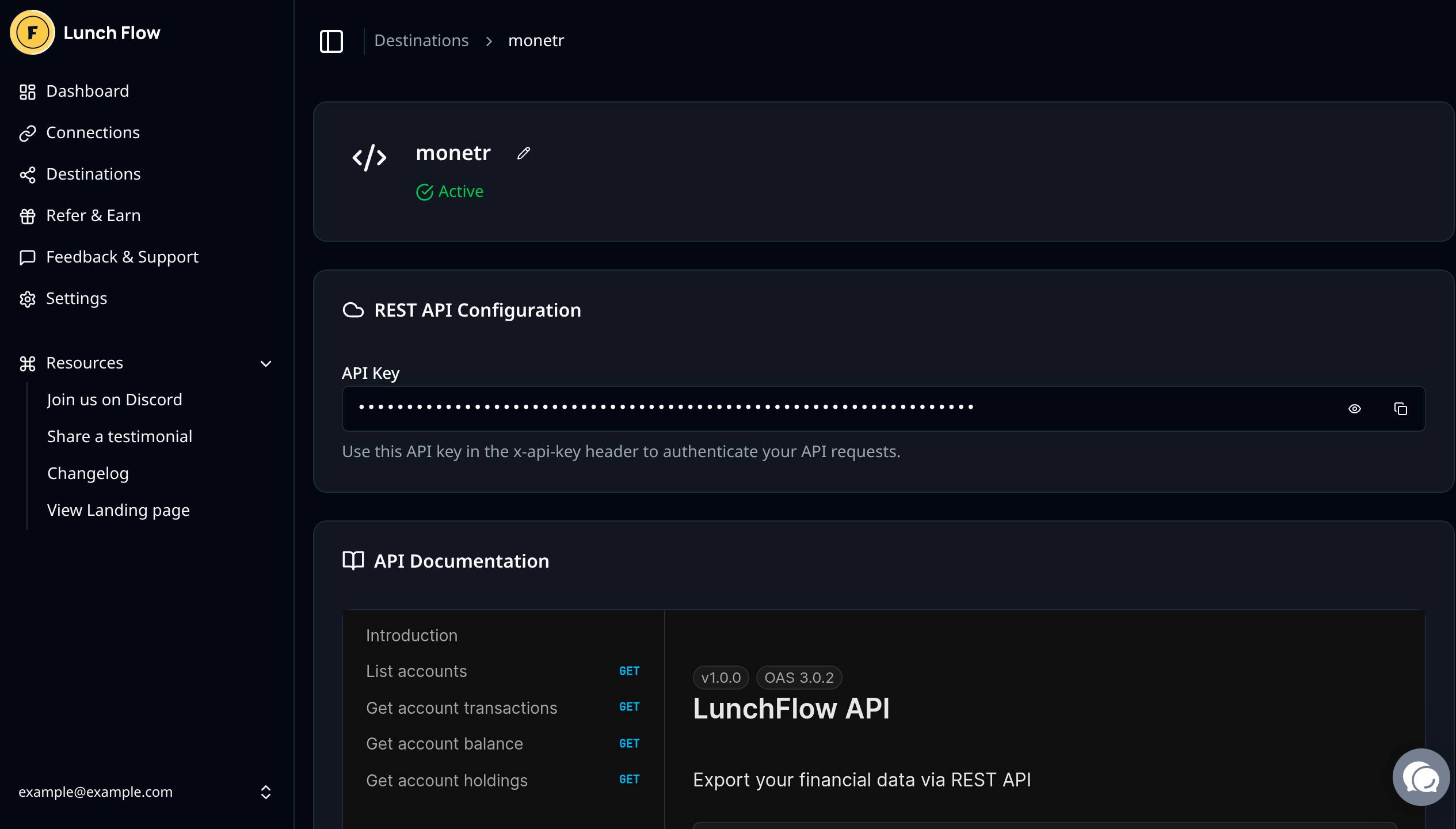Open Destinations in the sidebar
1456x829 pixels.
tap(93, 174)
